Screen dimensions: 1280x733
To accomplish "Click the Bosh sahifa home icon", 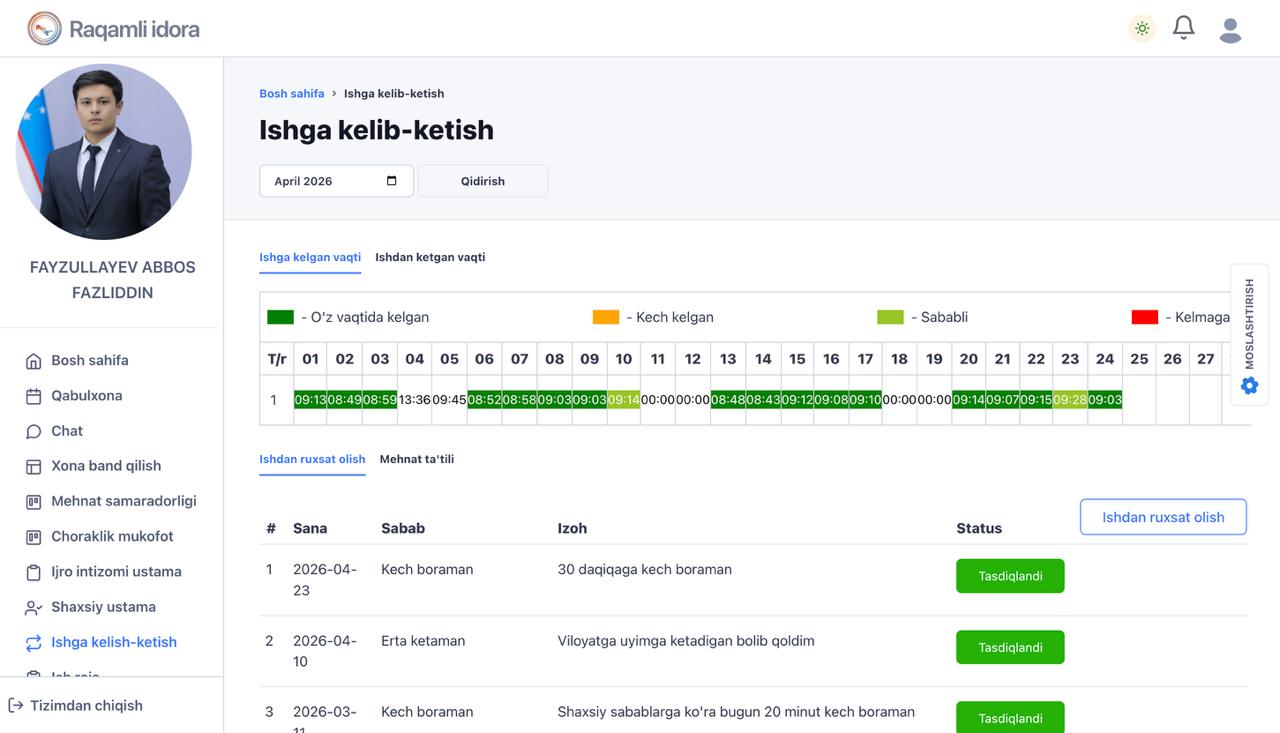I will click(x=33, y=361).
